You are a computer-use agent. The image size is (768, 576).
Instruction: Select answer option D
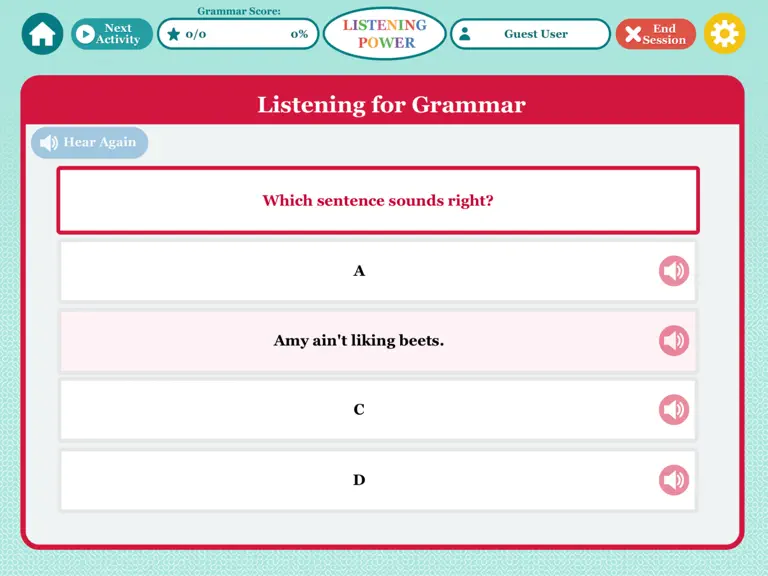point(378,480)
